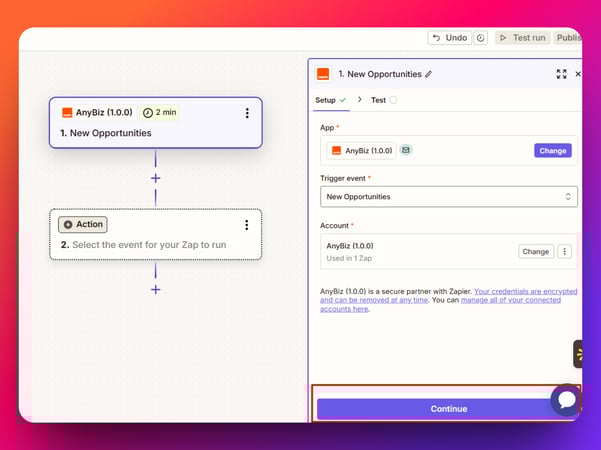
Task: Open the Trigger event dropdown
Action: (x=449, y=197)
